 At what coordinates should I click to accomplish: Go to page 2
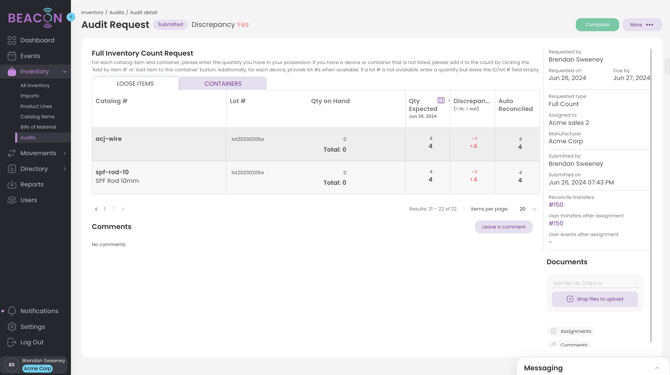point(114,209)
